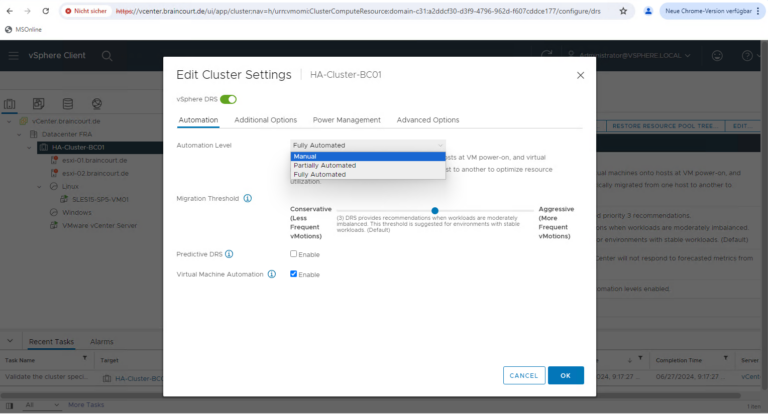Image resolution: width=768 pixels, height=414 pixels.
Task: Choose Manual automation level
Action: coord(368,156)
